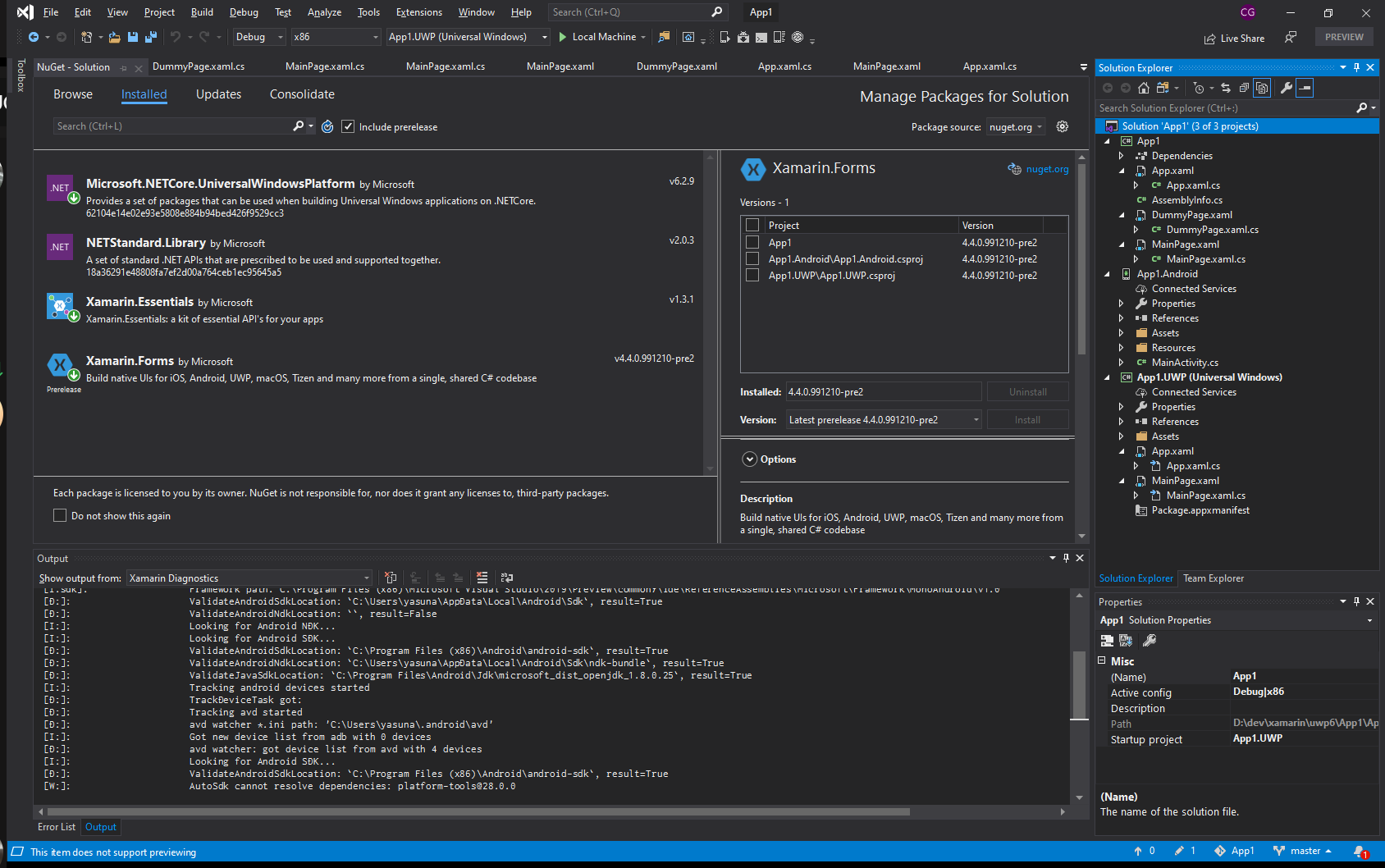Image resolution: width=1385 pixels, height=868 pixels.
Task: Click the Categorized view icon in Properties
Action: [1108, 640]
